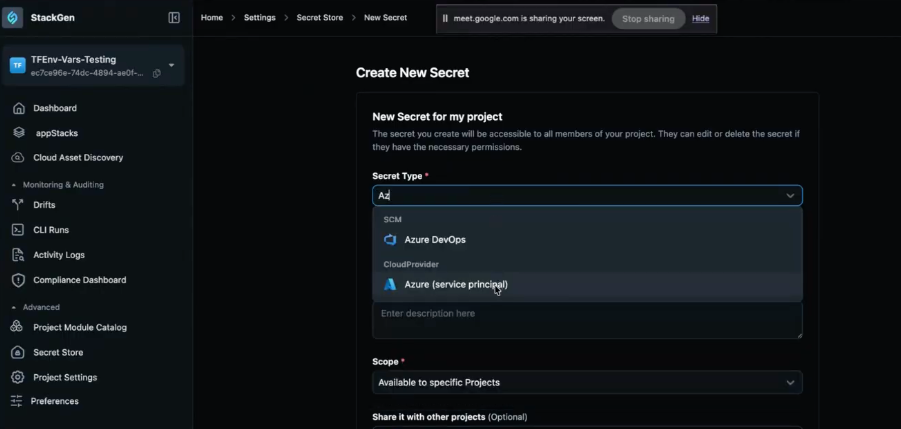
Task: Click the TF project avatar
Action: [x=18, y=65]
